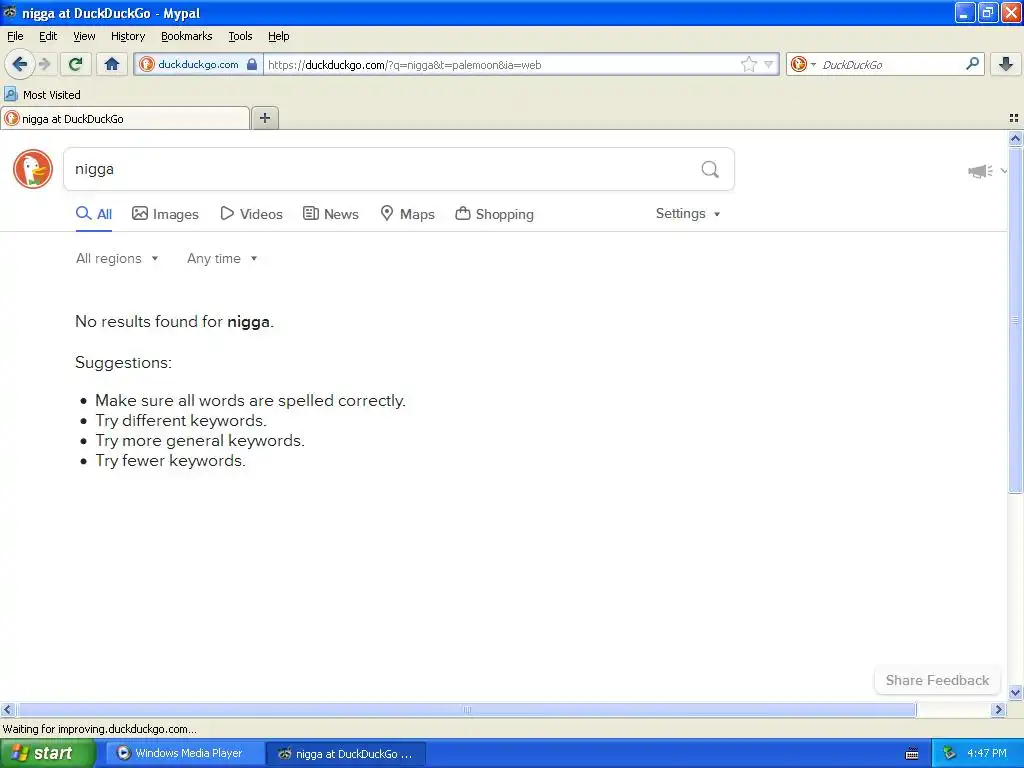Click vertical scrollbar up arrow
1024x768 pixels.
1015,138
